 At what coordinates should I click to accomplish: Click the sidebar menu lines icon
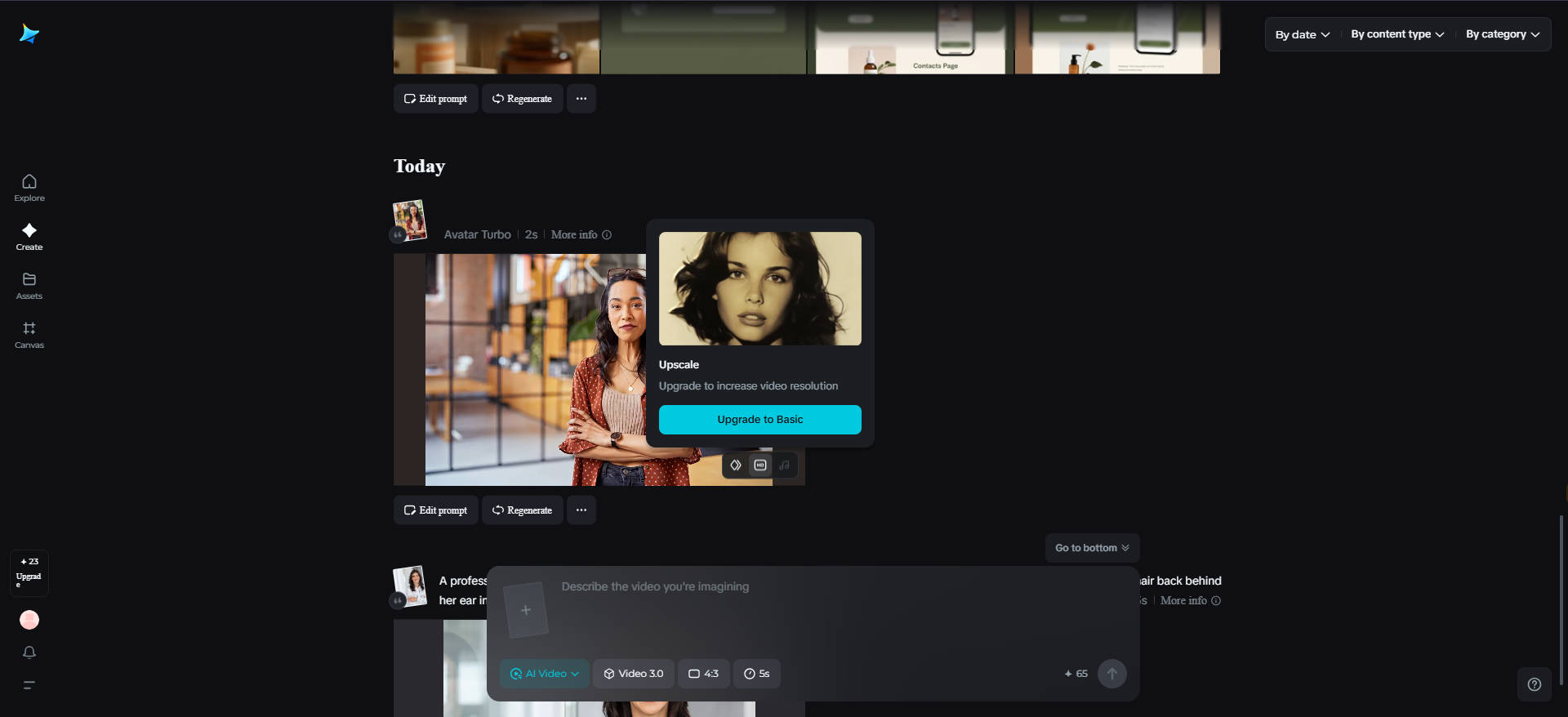click(x=29, y=685)
